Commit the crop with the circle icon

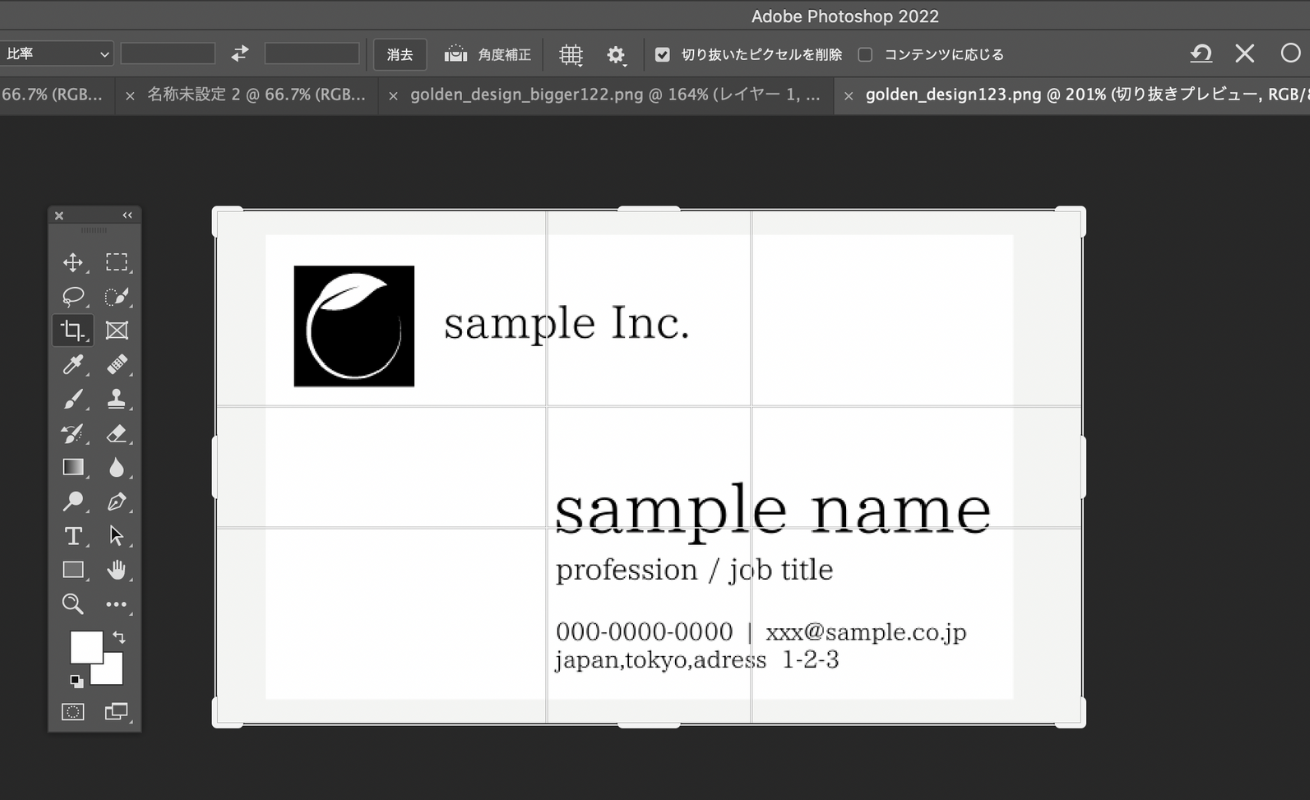point(1290,54)
